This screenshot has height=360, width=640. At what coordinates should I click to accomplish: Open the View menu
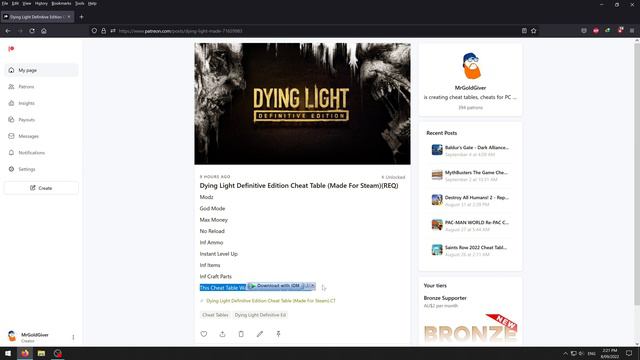click(x=27, y=3)
